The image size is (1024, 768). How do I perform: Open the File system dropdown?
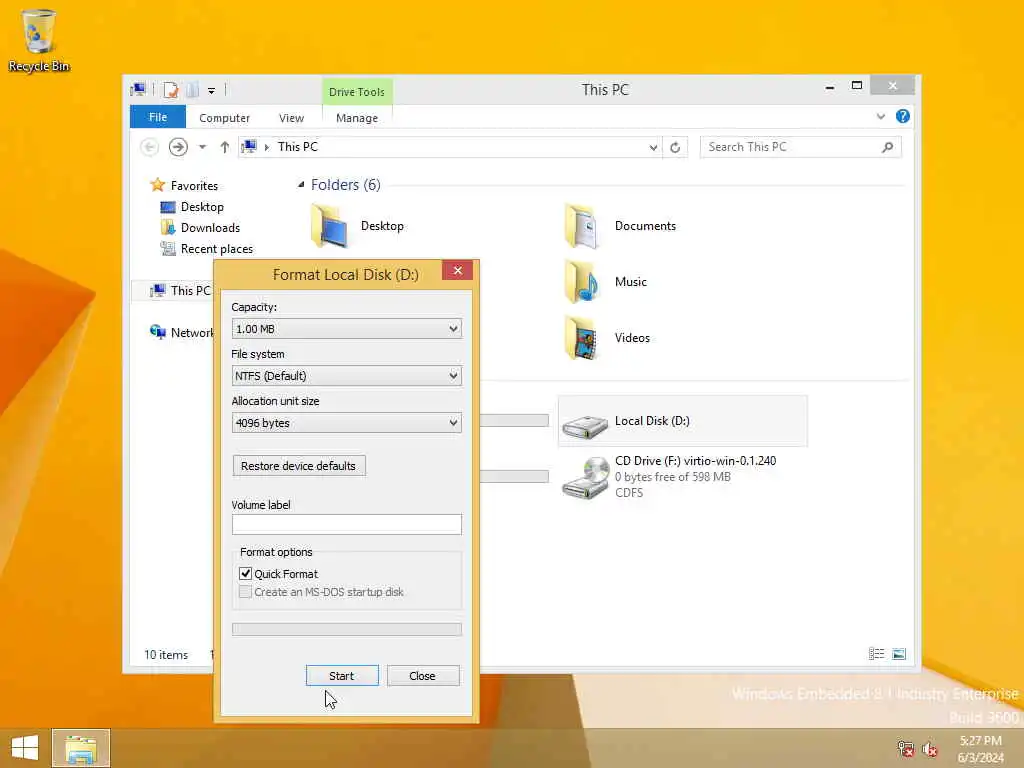[347, 376]
